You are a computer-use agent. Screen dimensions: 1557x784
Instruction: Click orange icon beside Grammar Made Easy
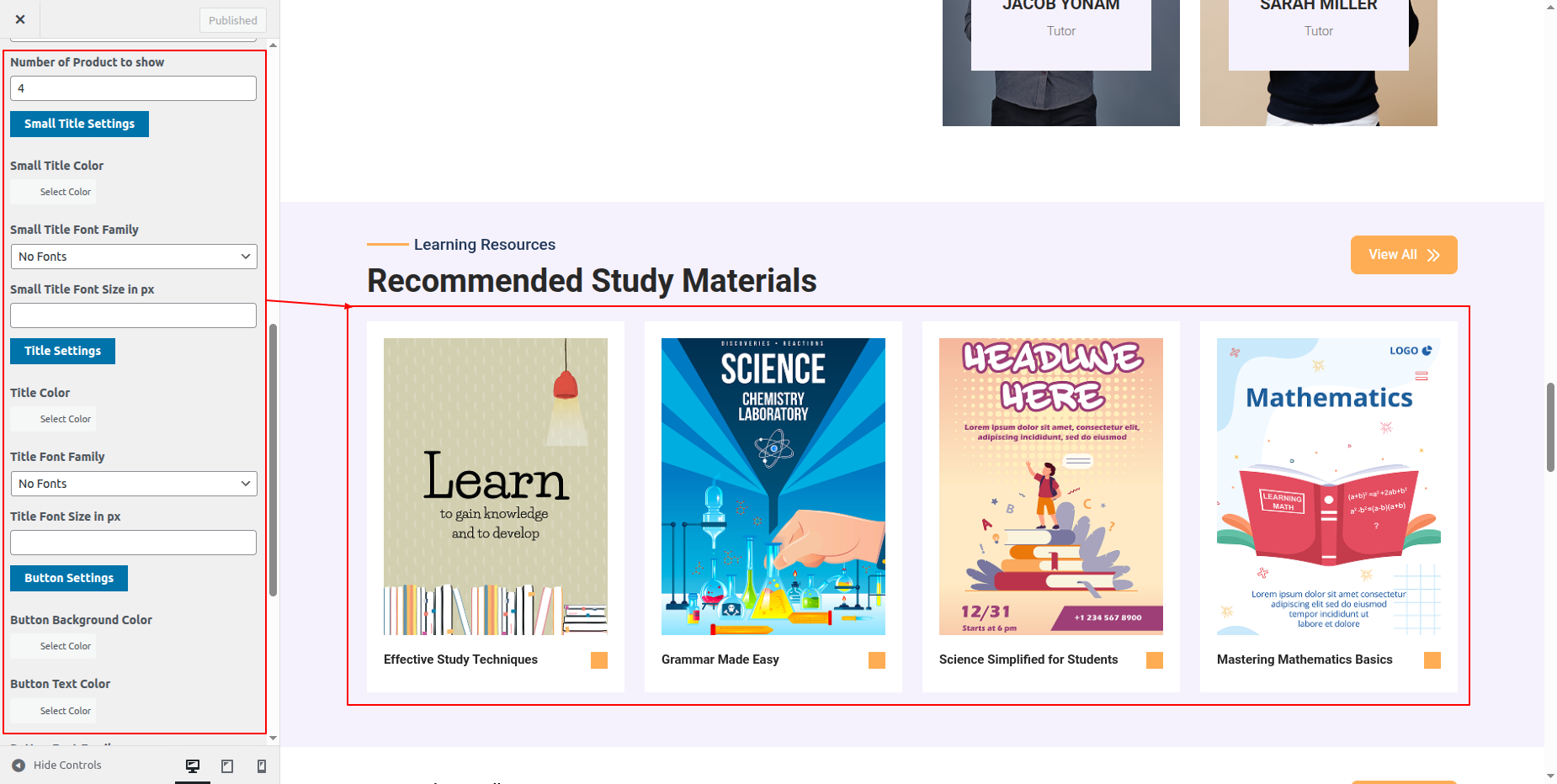tap(877, 660)
